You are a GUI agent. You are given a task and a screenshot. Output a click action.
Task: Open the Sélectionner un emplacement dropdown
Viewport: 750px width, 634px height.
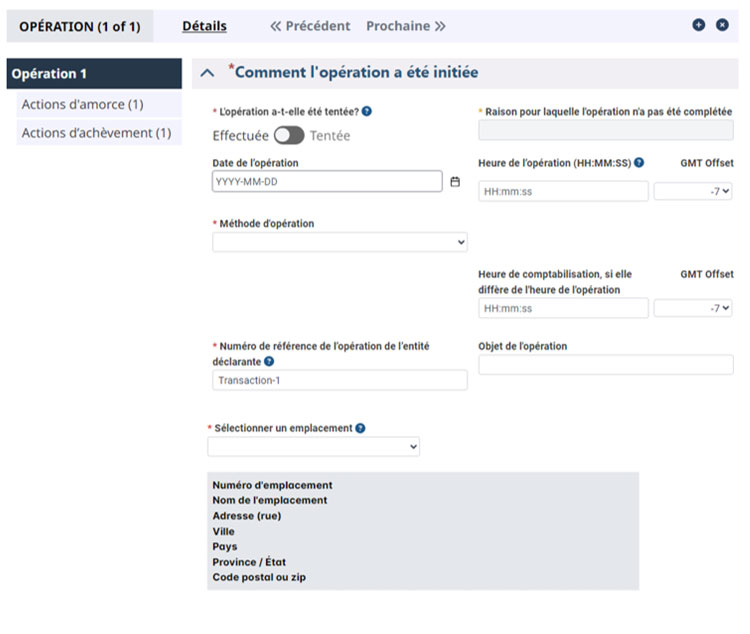click(313, 447)
